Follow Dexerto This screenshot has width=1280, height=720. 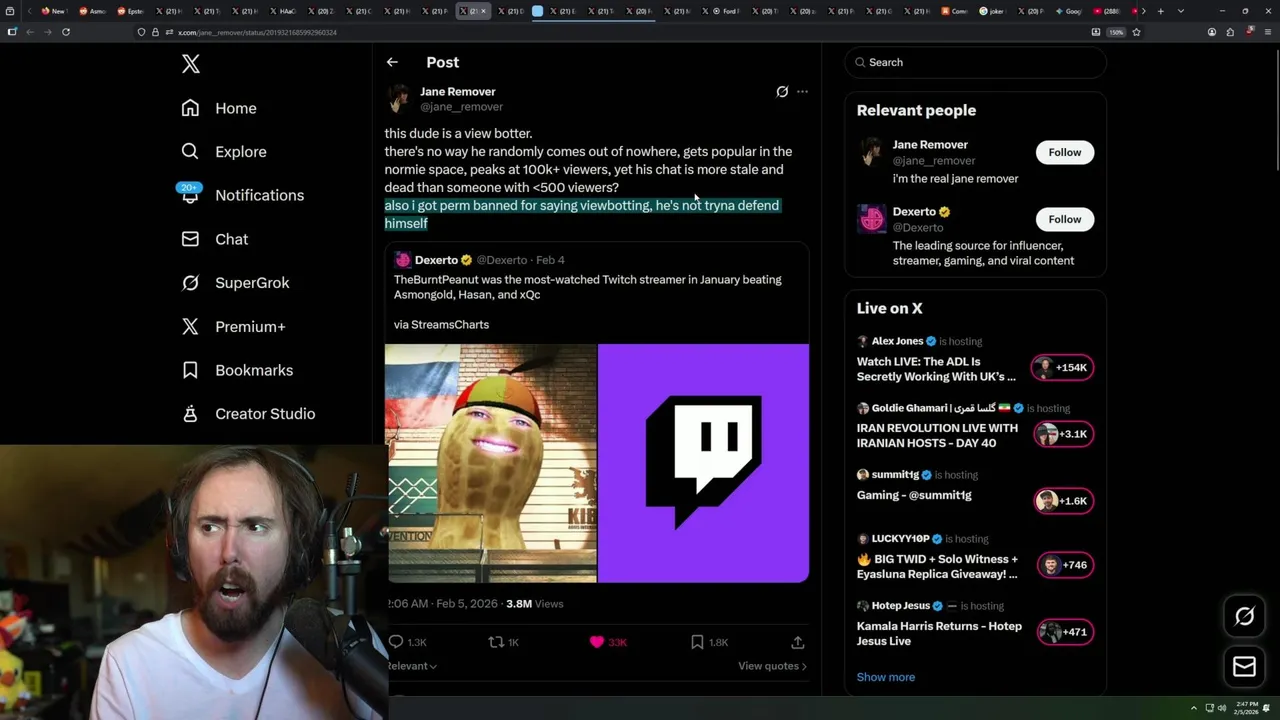(x=1065, y=219)
